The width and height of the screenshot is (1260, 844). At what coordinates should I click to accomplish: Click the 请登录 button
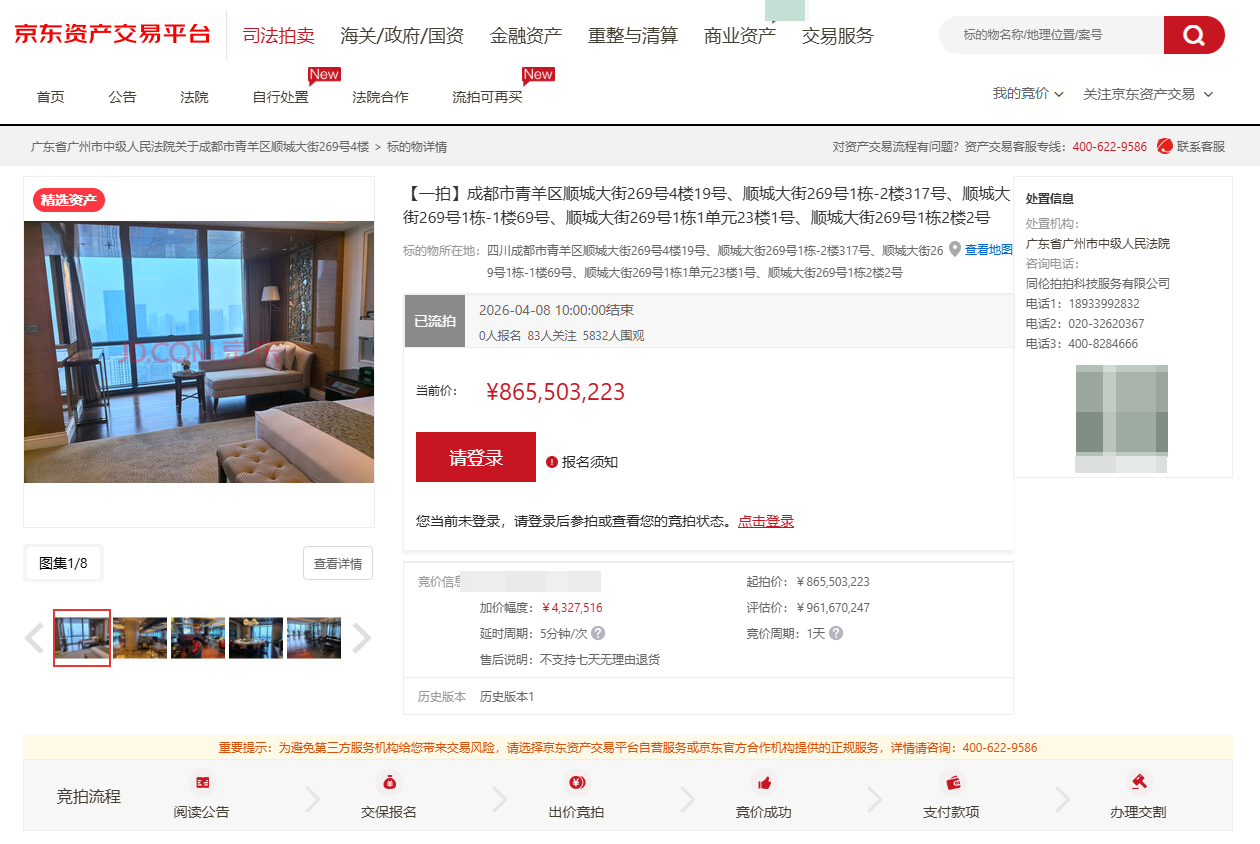(x=476, y=456)
